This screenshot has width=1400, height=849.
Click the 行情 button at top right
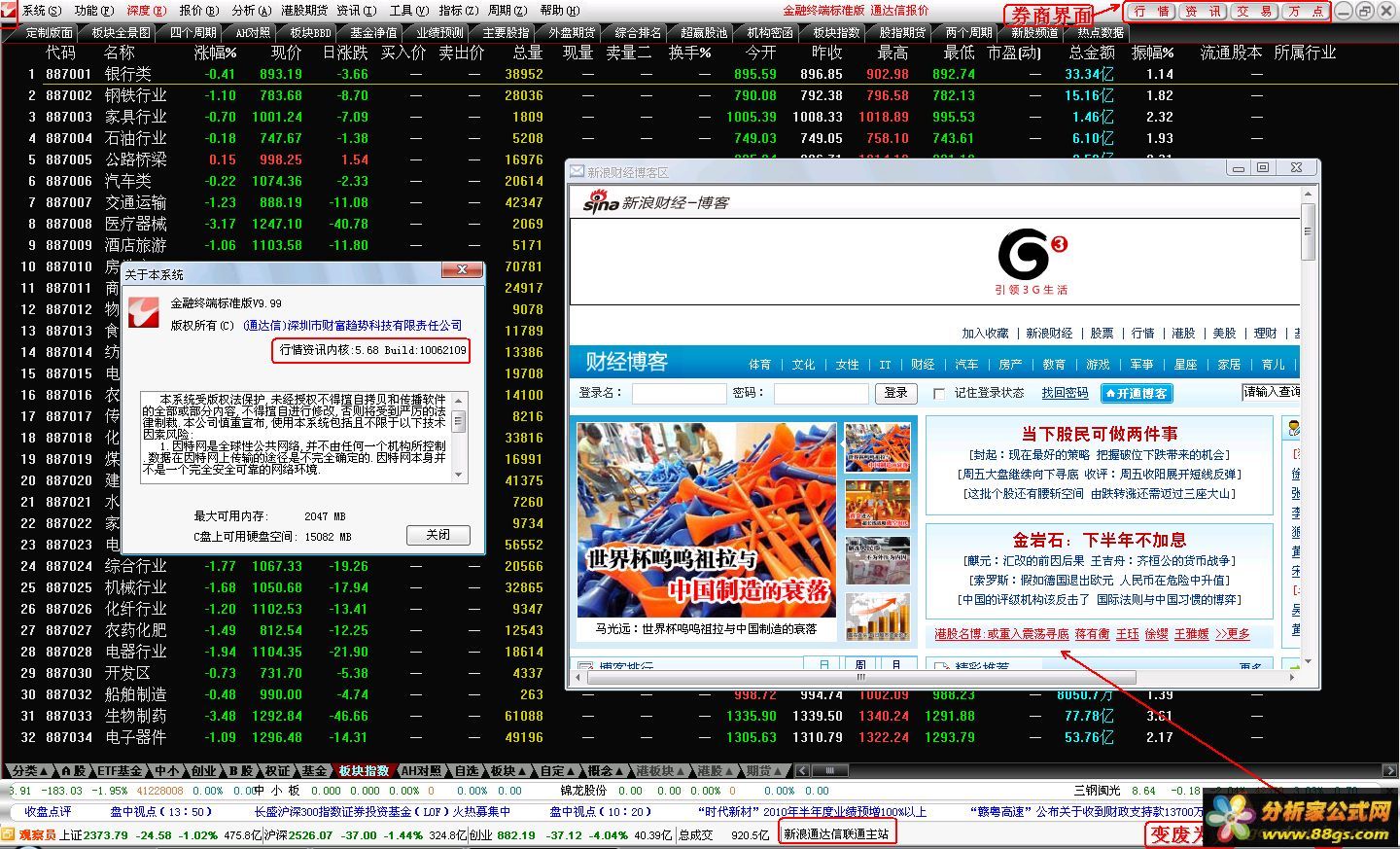tap(1150, 12)
